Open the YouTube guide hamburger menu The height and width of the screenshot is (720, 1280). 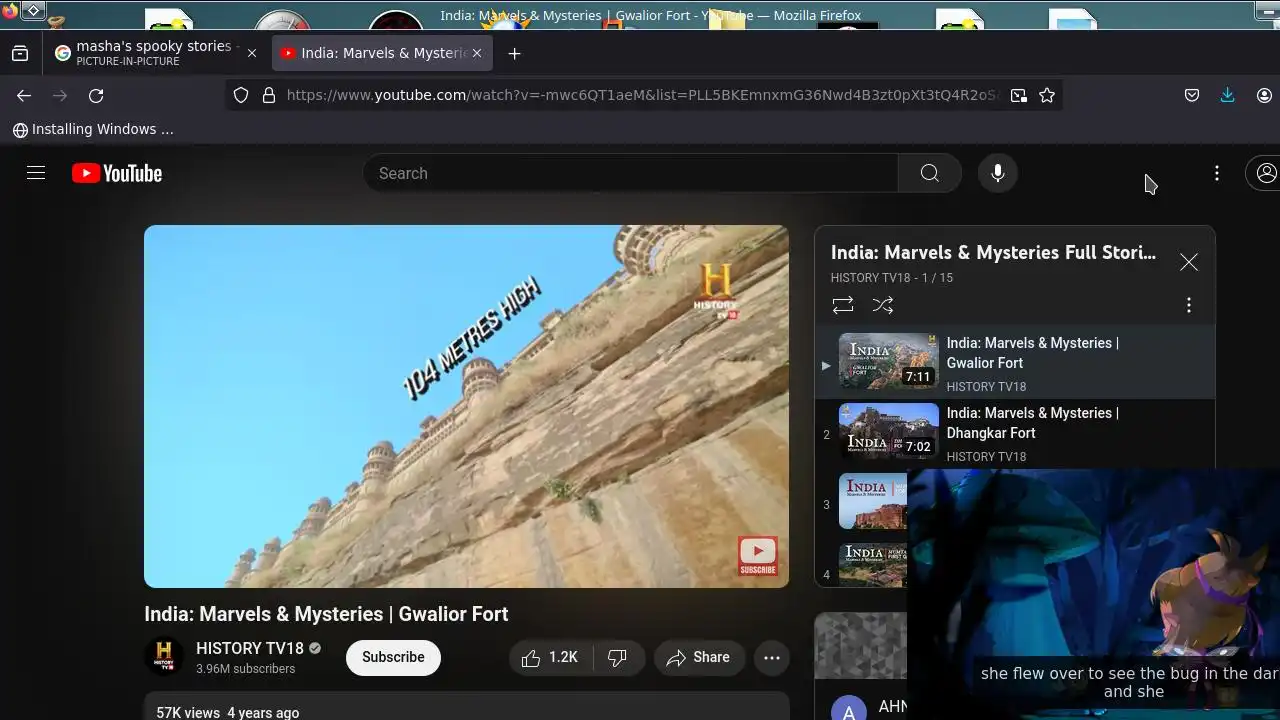(x=36, y=173)
